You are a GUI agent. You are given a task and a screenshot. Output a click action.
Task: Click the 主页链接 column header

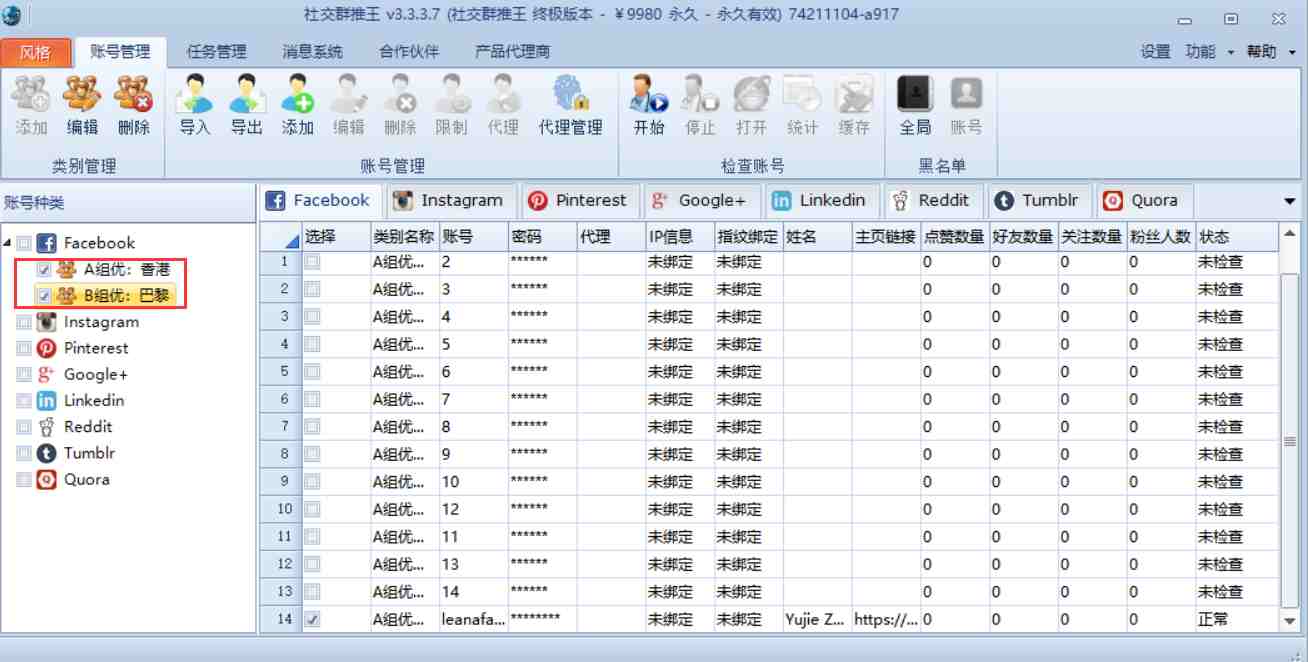point(886,236)
